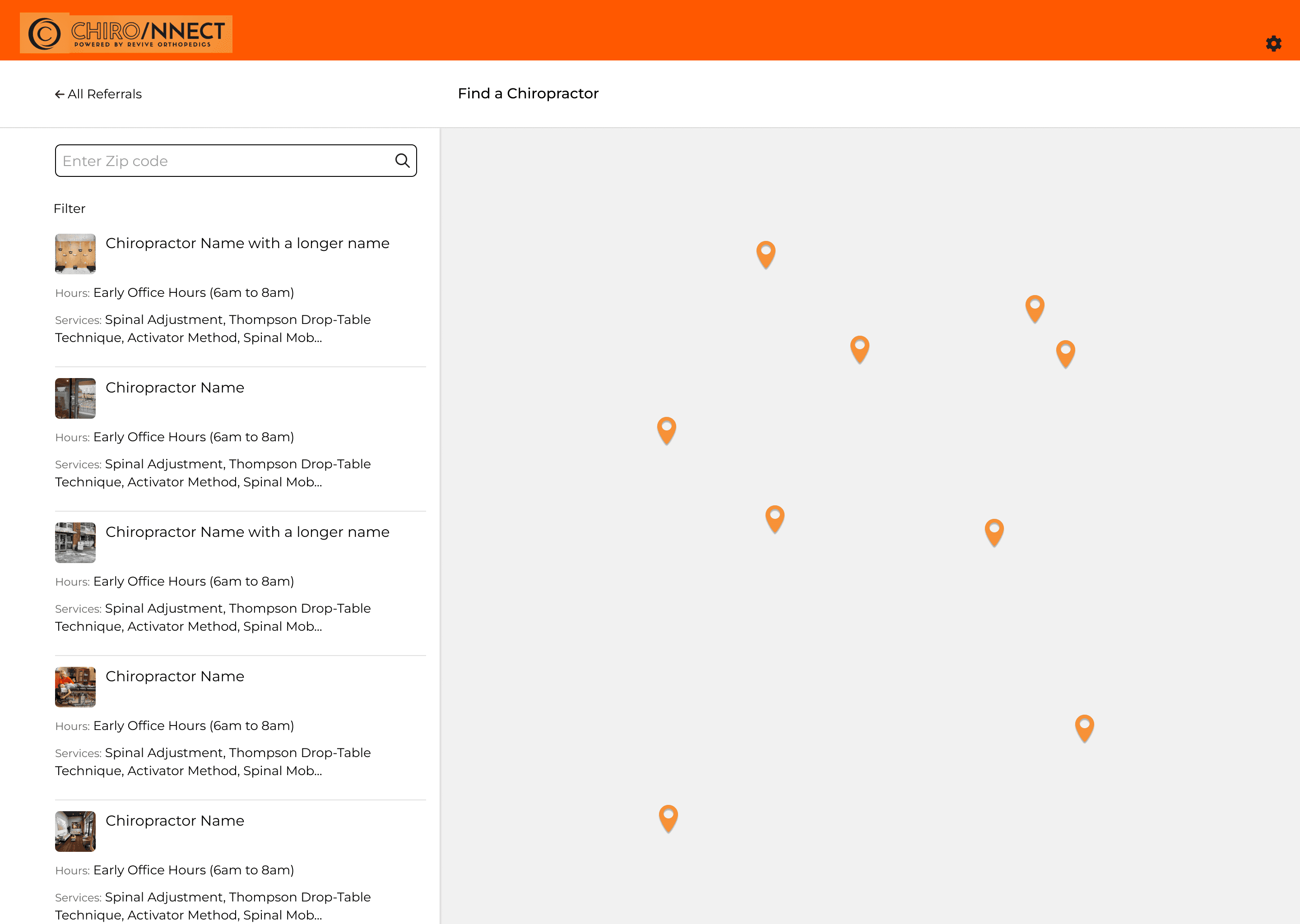Open fifth listing titled 'Chiropractor Name'

point(175,821)
